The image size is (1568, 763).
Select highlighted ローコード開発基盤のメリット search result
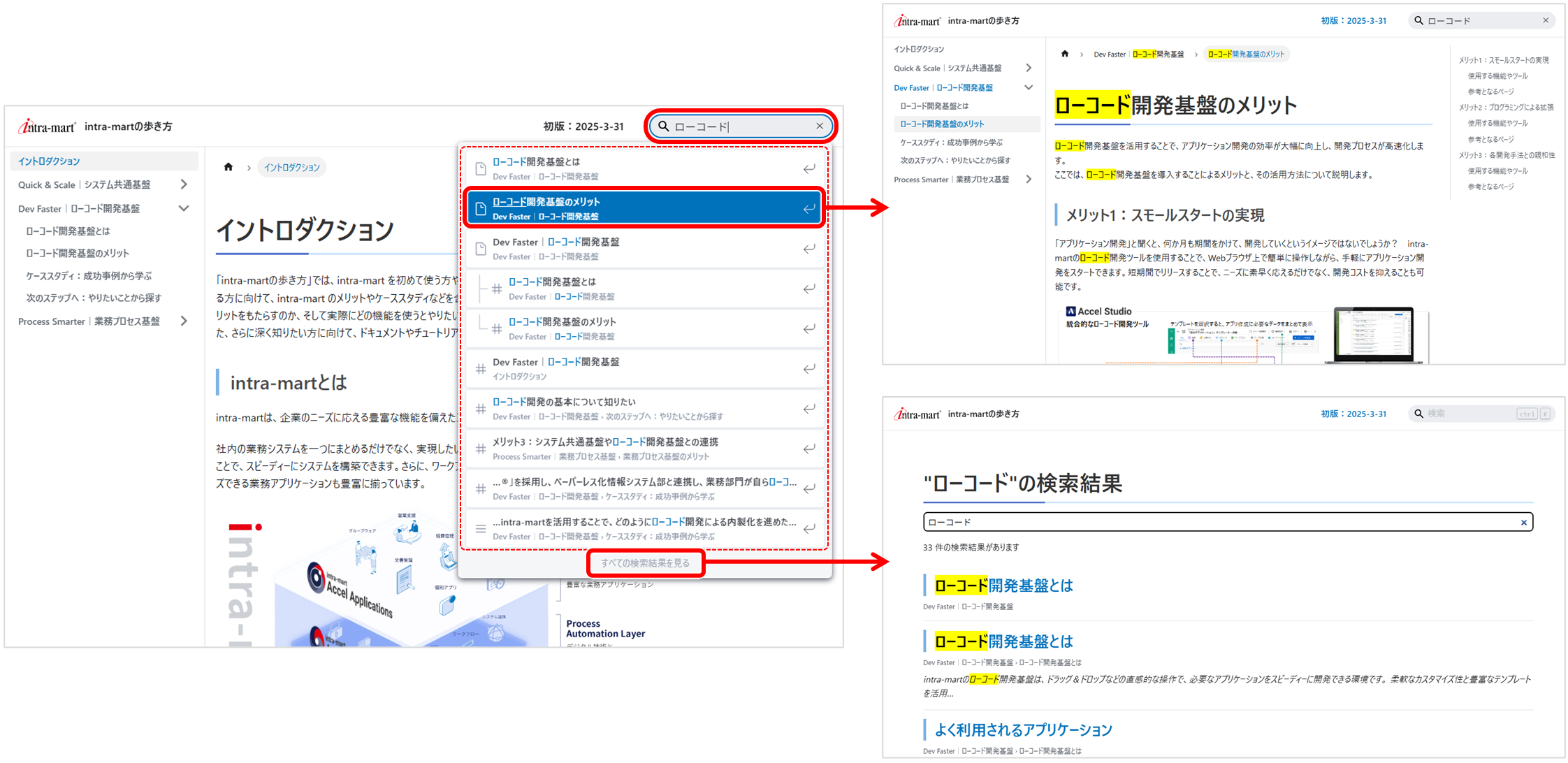coord(644,208)
